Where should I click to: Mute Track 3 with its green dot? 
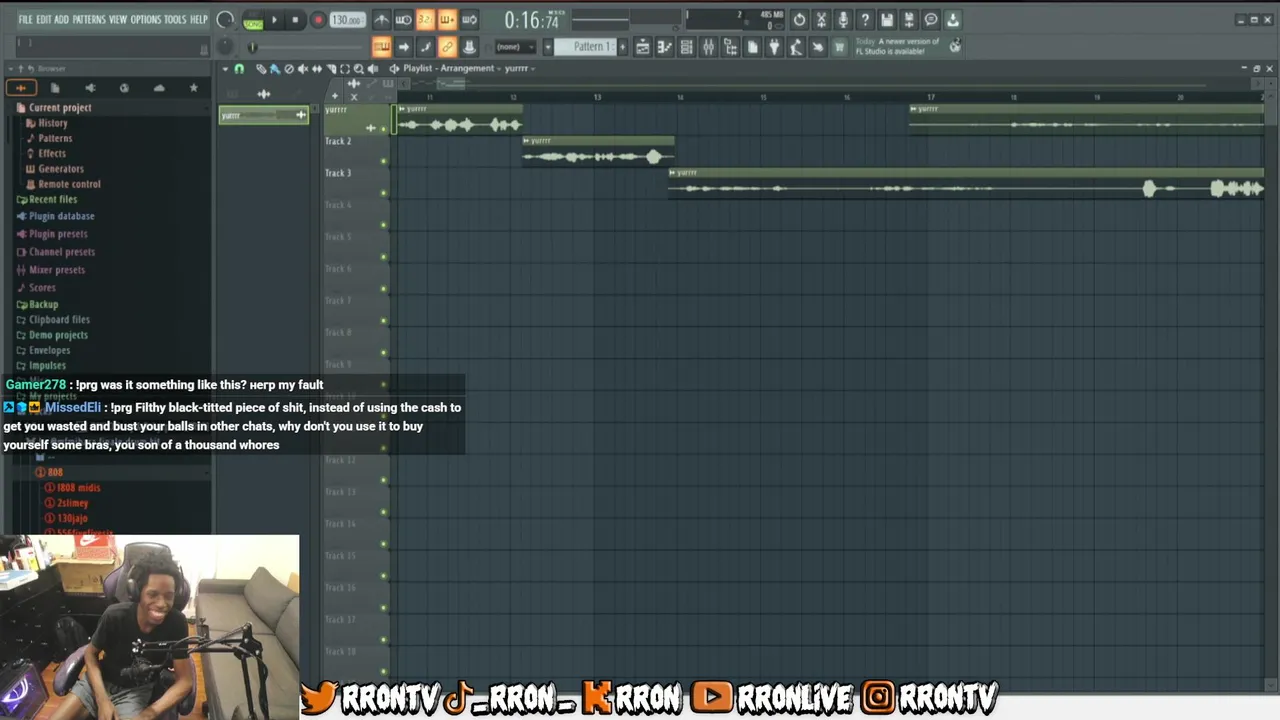(x=383, y=193)
